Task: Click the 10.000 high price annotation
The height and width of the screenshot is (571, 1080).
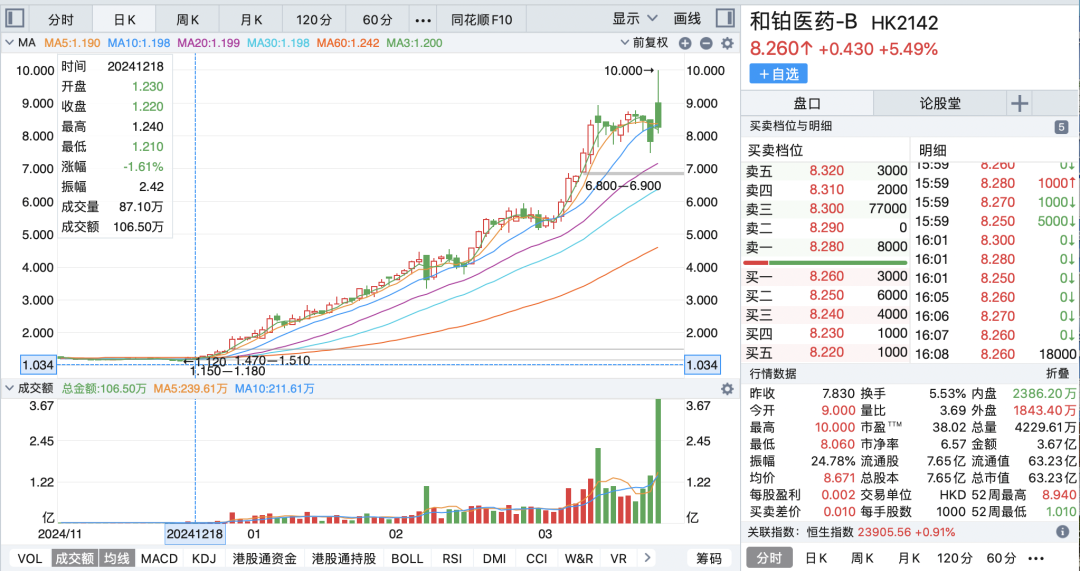Action: pos(629,70)
